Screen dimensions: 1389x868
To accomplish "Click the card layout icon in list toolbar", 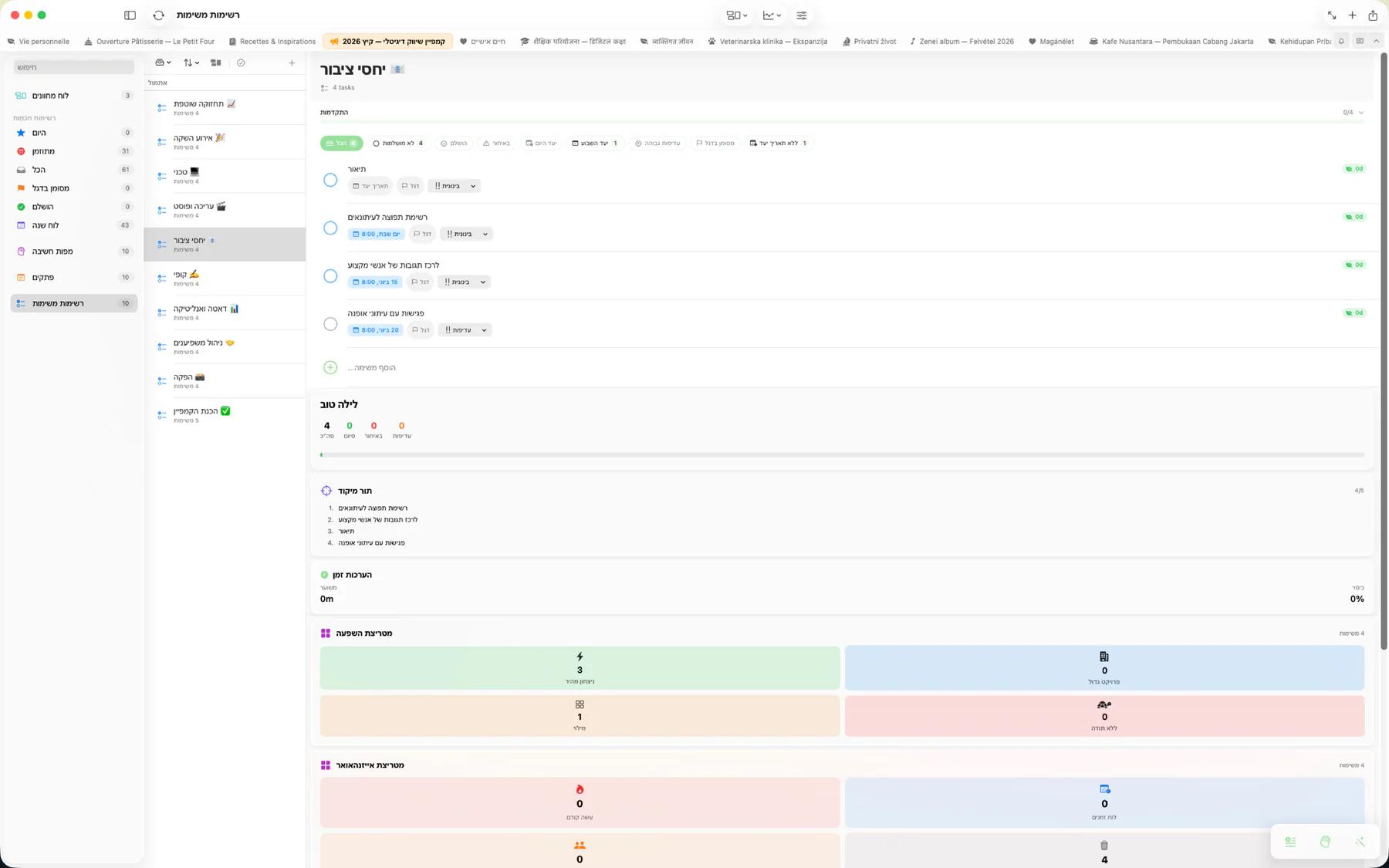I will [216, 62].
